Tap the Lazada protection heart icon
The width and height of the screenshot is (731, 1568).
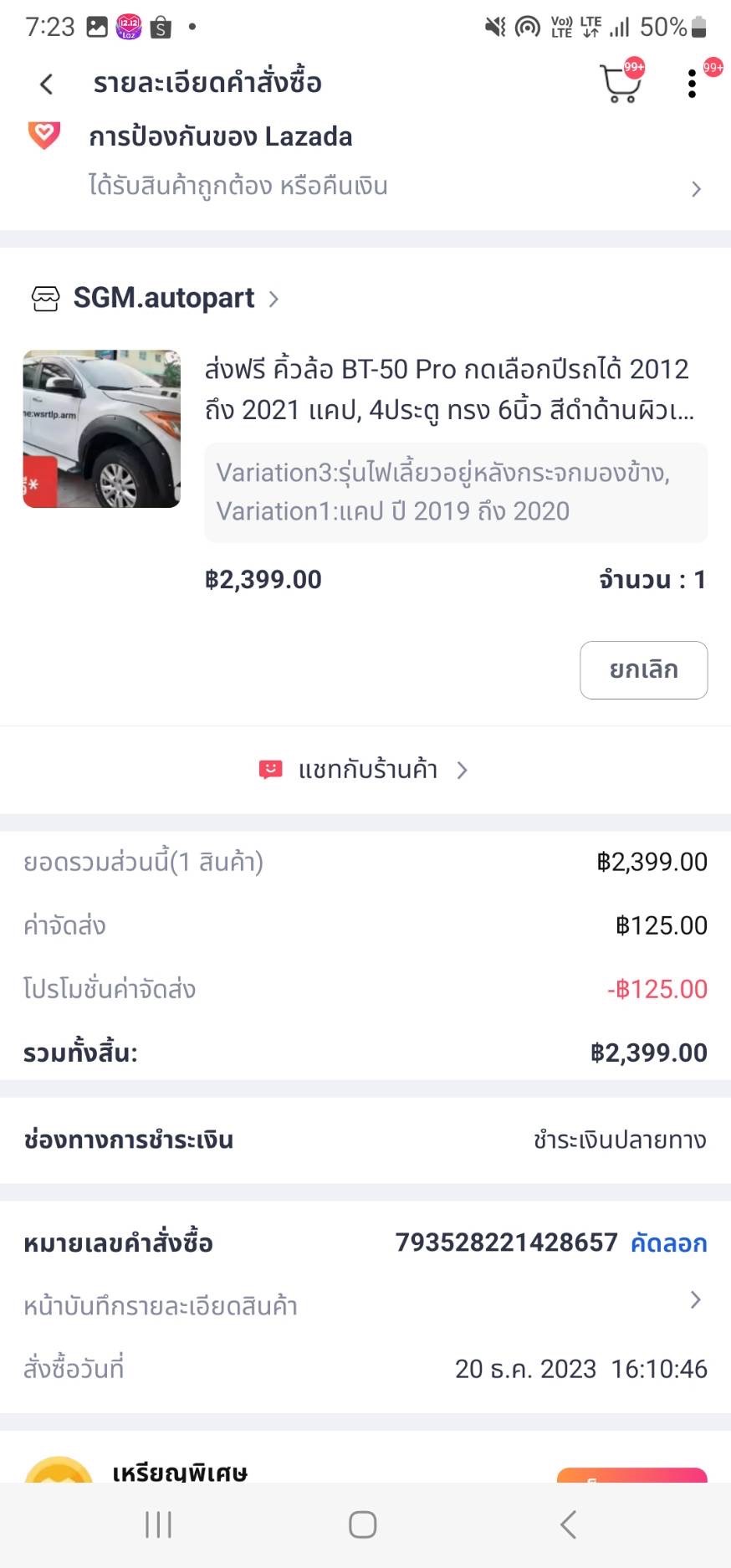tap(44, 136)
